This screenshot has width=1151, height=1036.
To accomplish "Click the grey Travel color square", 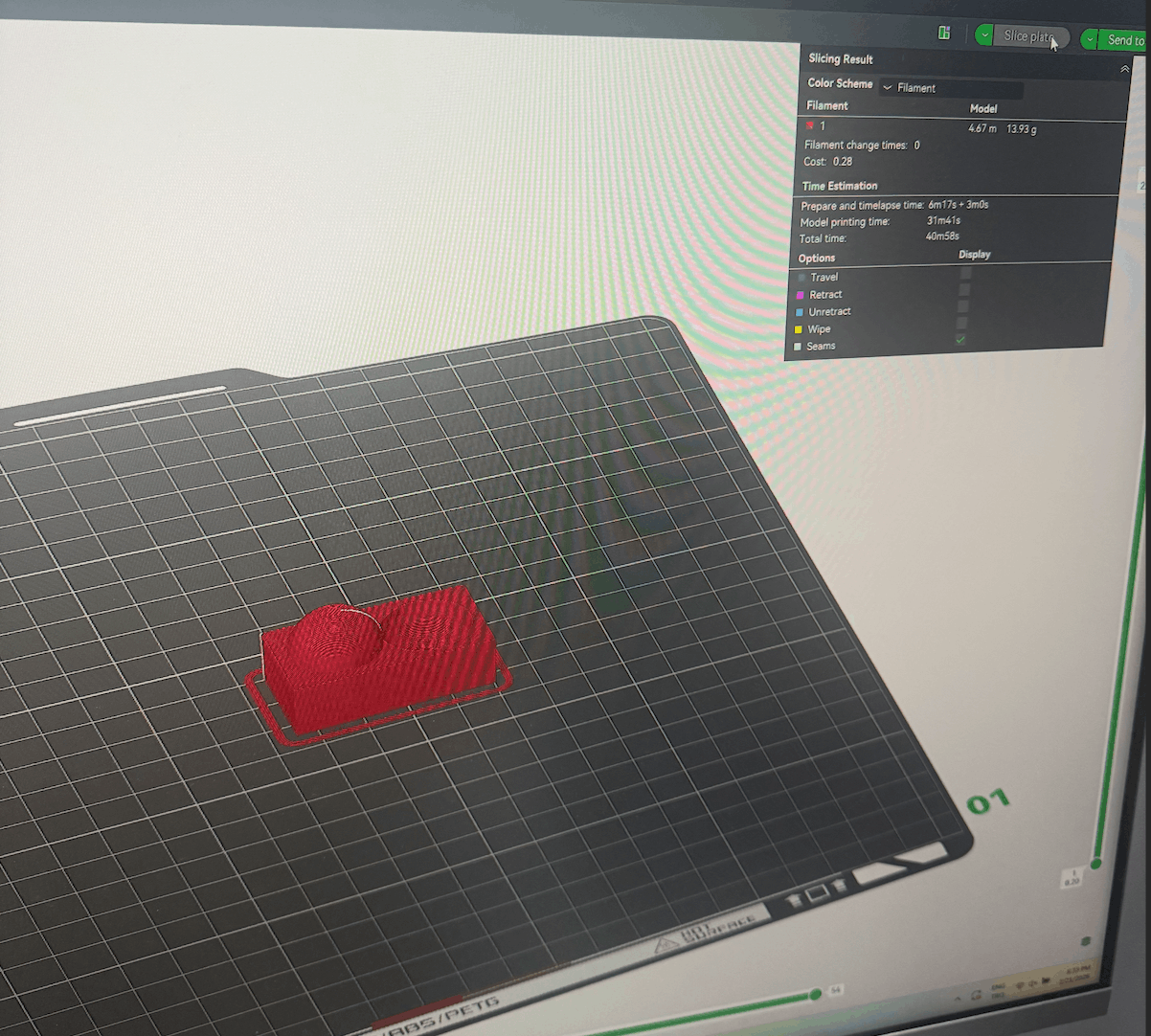I will point(801,278).
